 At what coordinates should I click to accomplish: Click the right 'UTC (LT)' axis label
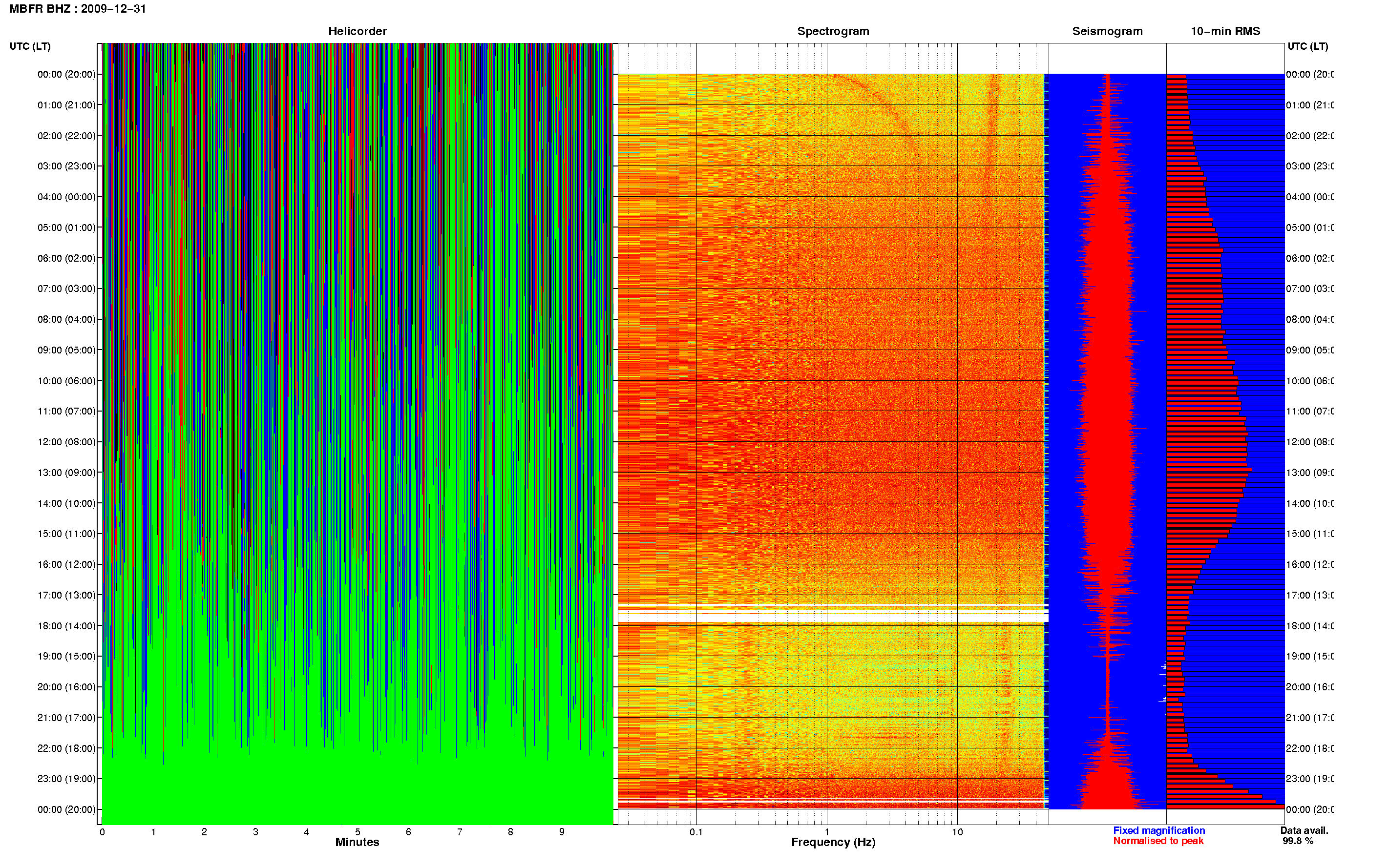(x=1307, y=46)
